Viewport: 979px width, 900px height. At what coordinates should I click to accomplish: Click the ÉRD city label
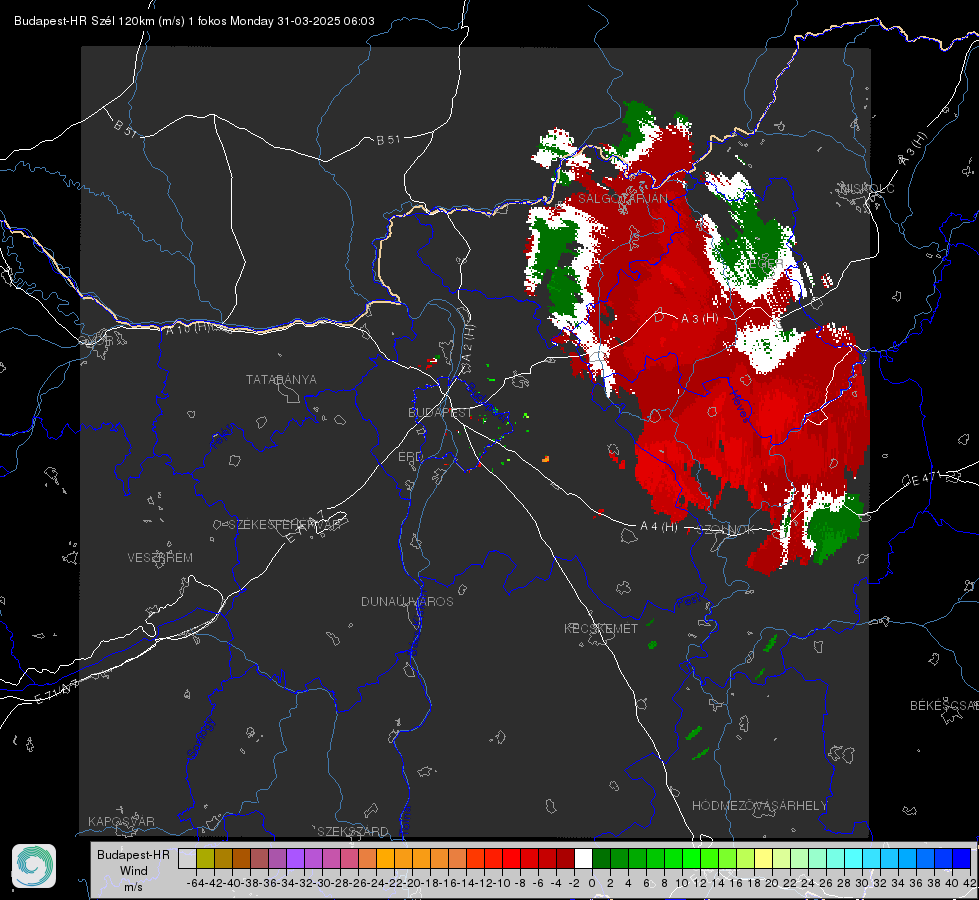coord(410,457)
